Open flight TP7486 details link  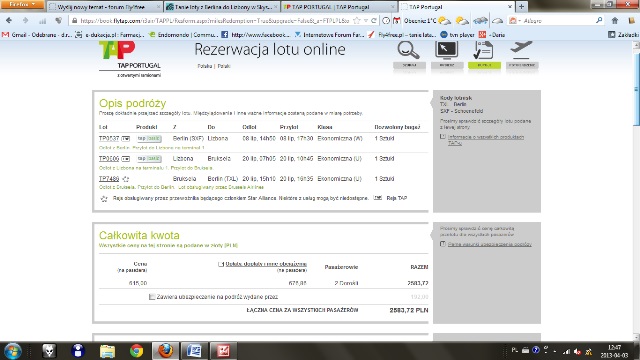coord(109,178)
